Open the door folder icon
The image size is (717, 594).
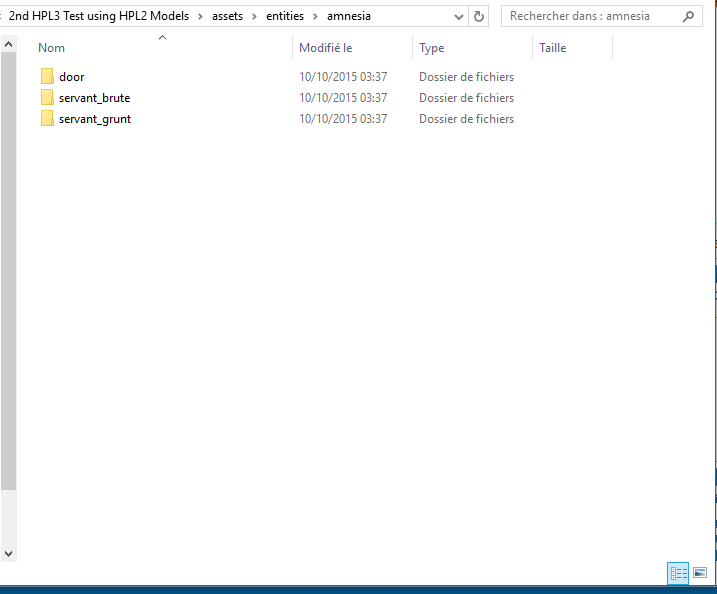click(47, 77)
